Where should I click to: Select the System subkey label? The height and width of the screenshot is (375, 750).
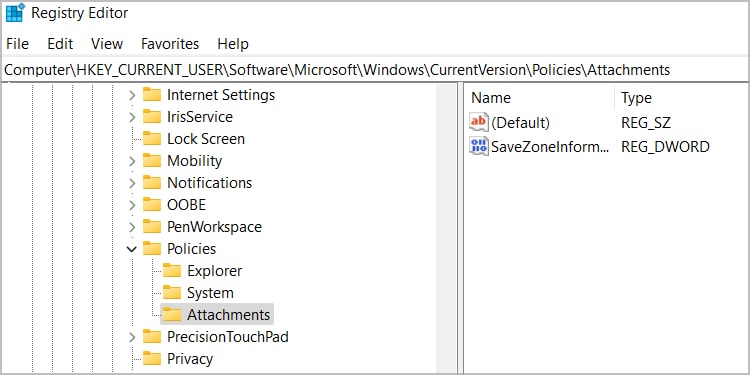pyautogui.click(x=210, y=293)
